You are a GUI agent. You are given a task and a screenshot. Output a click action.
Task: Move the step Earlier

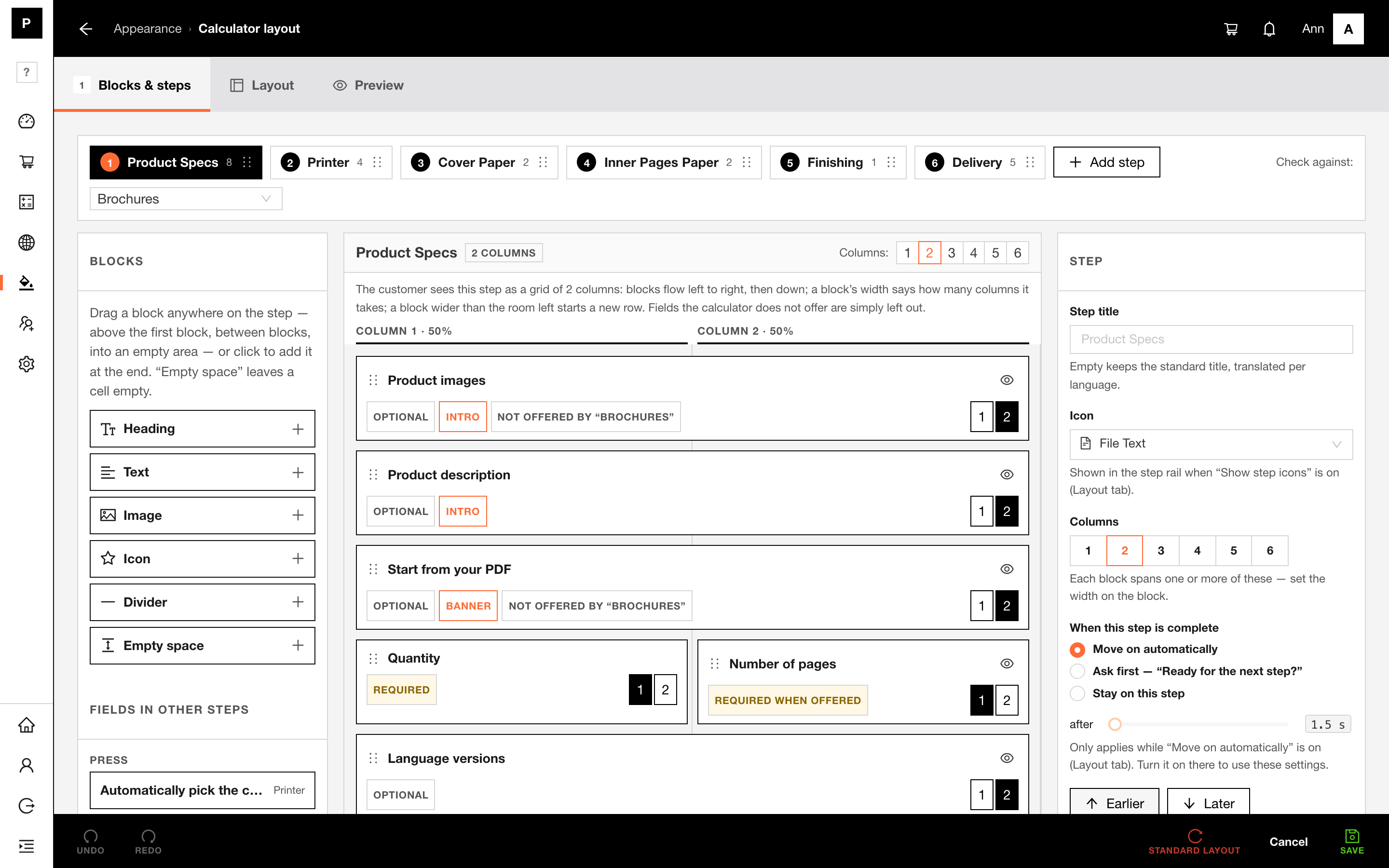point(1114,802)
